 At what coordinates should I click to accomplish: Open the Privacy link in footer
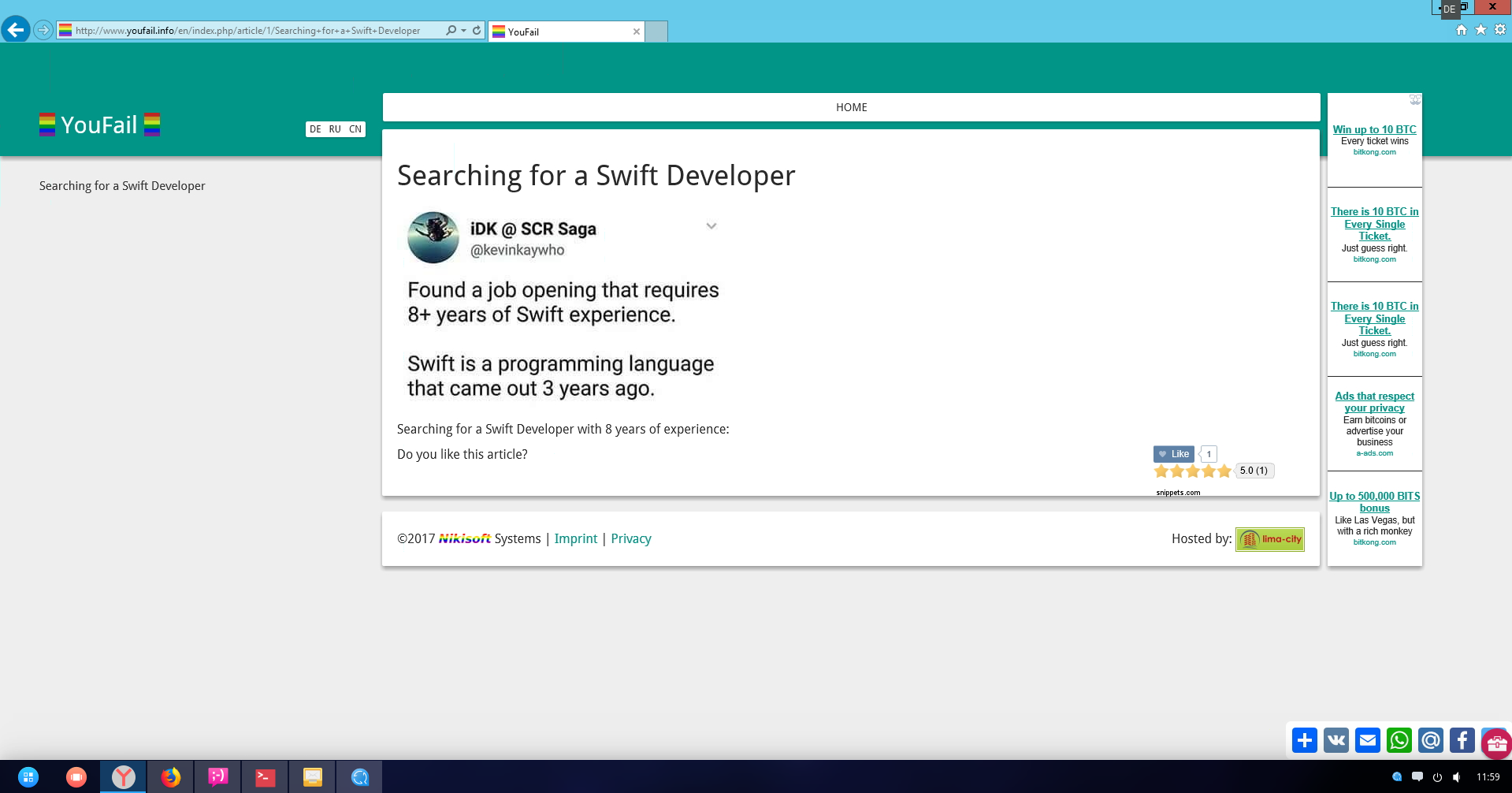(630, 538)
